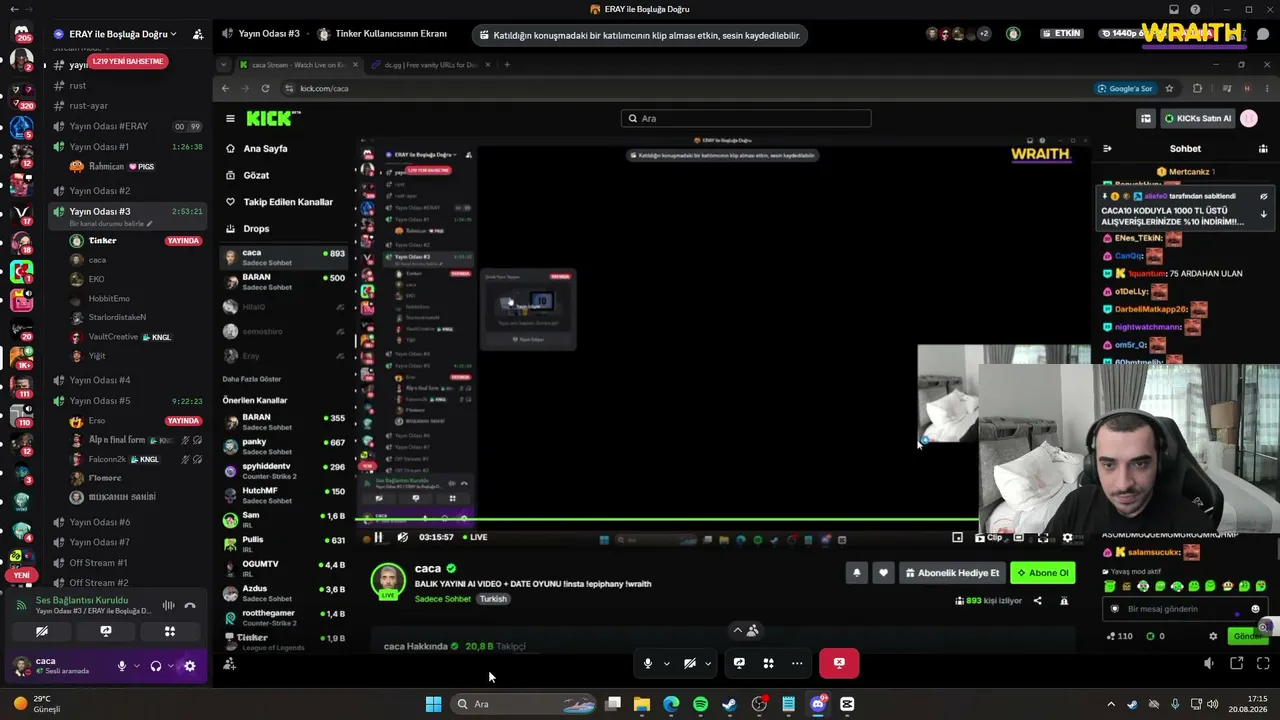Expand Daha Fazla Göster in Kick sidebar
The width and height of the screenshot is (1280, 720).
(x=252, y=379)
